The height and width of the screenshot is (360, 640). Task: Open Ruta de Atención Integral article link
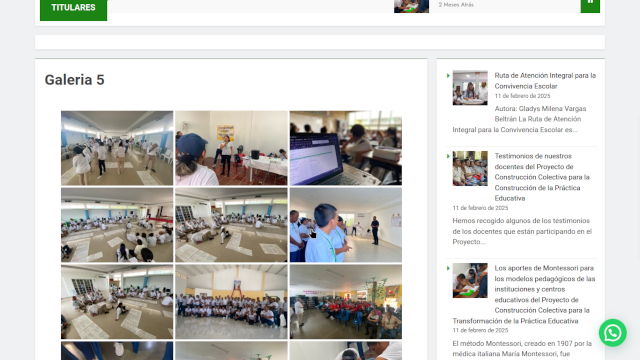[x=545, y=81]
